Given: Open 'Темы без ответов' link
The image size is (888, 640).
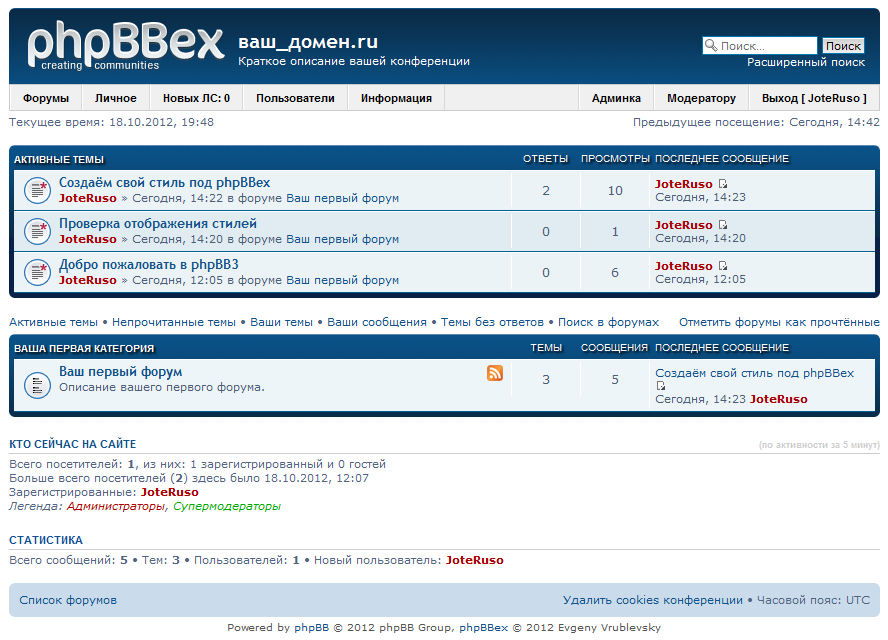Looking at the screenshot, I should pyautogui.click(x=492, y=322).
